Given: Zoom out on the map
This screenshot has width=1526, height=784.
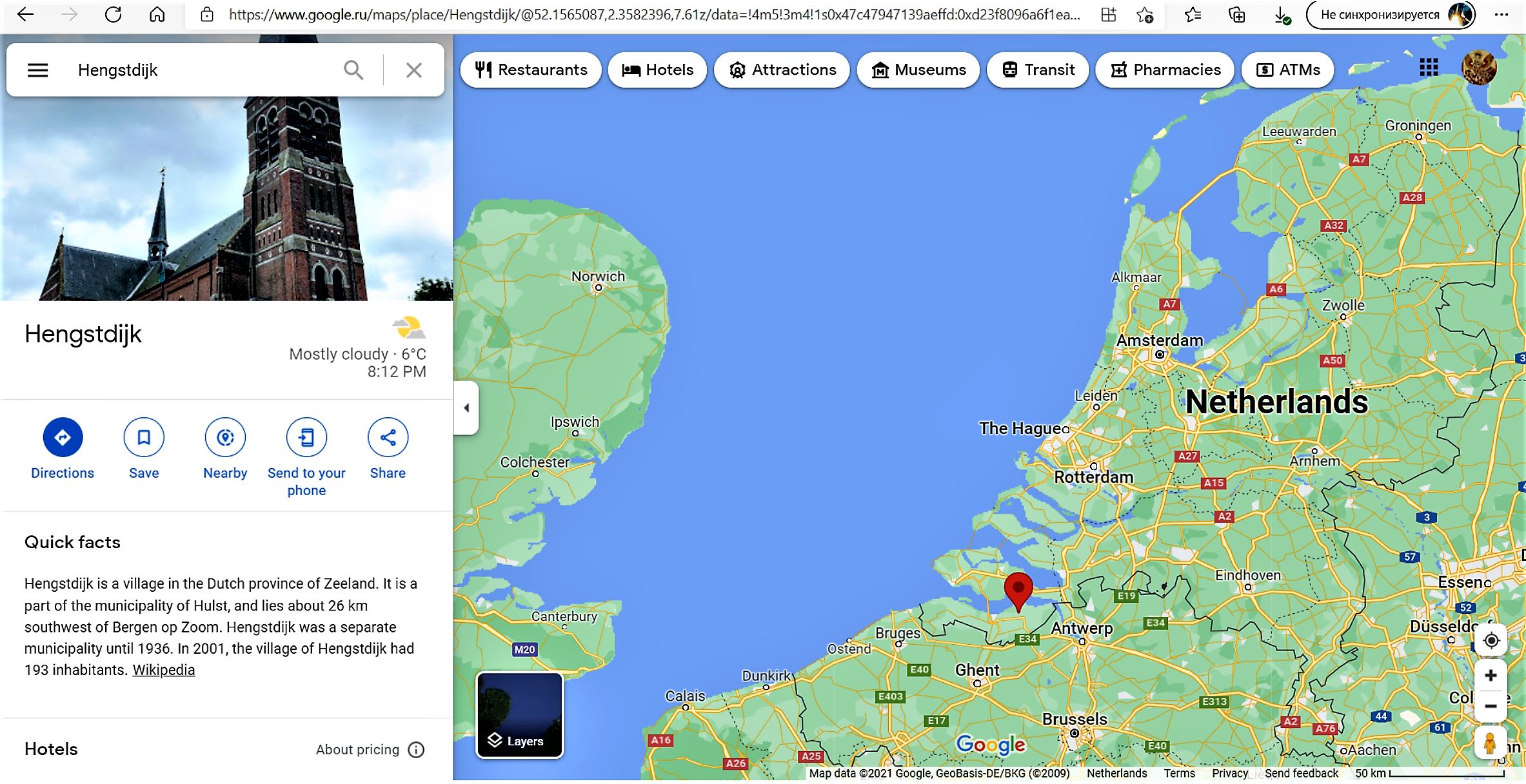Looking at the screenshot, I should (x=1491, y=706).
